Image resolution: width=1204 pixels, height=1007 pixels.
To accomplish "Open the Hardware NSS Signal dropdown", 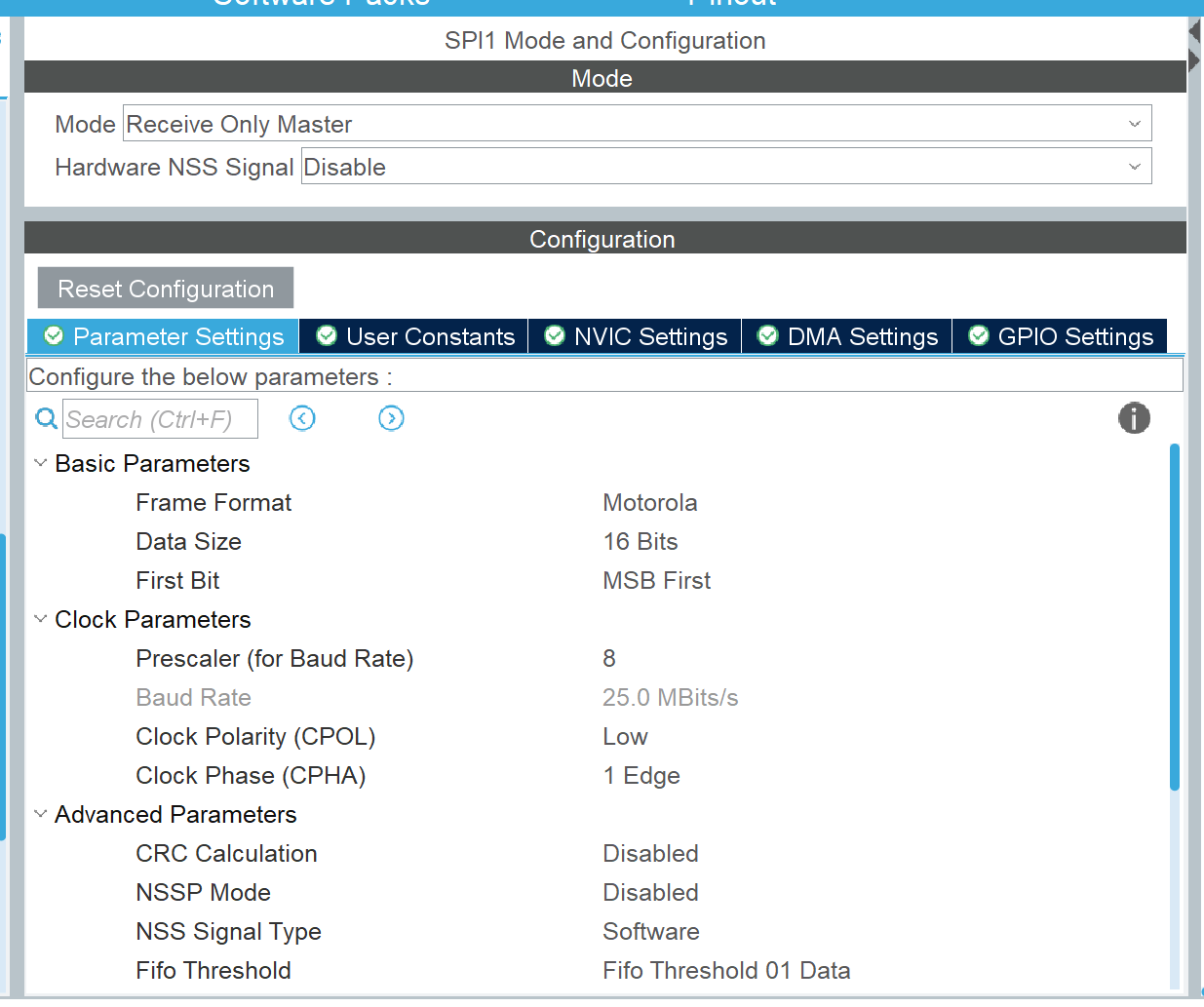I will coord(725,167).
